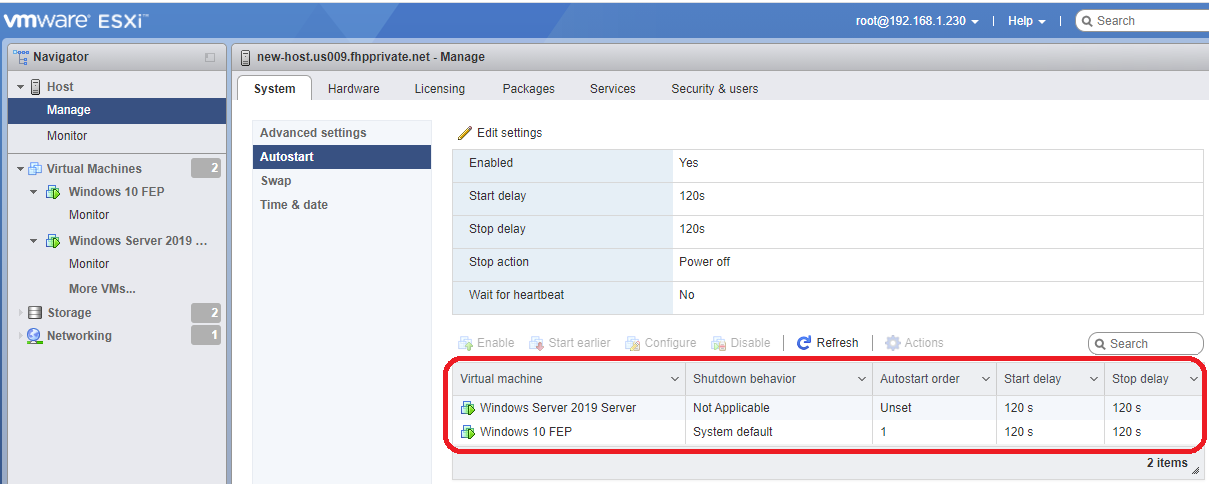Open the Help dropdown menu
Image resolution: width=1209 pixels, height=484 pixels.
point(1026,21)
